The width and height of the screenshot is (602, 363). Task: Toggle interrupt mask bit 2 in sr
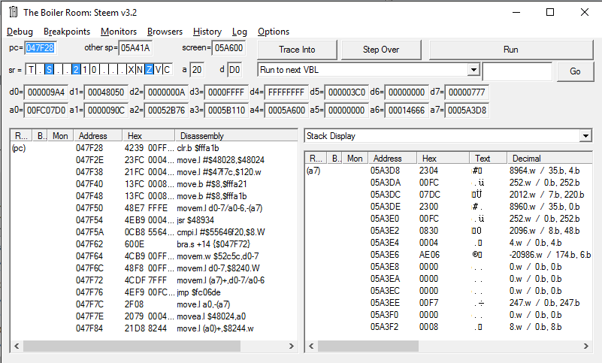click(x=76, y=70)
